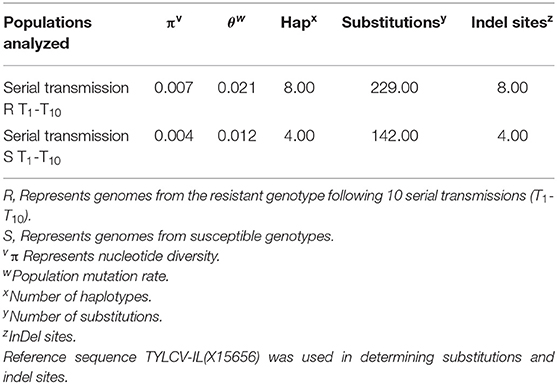
Task: Select the 0.004 nucleotide diversity value
Action: tap(174, 136)
